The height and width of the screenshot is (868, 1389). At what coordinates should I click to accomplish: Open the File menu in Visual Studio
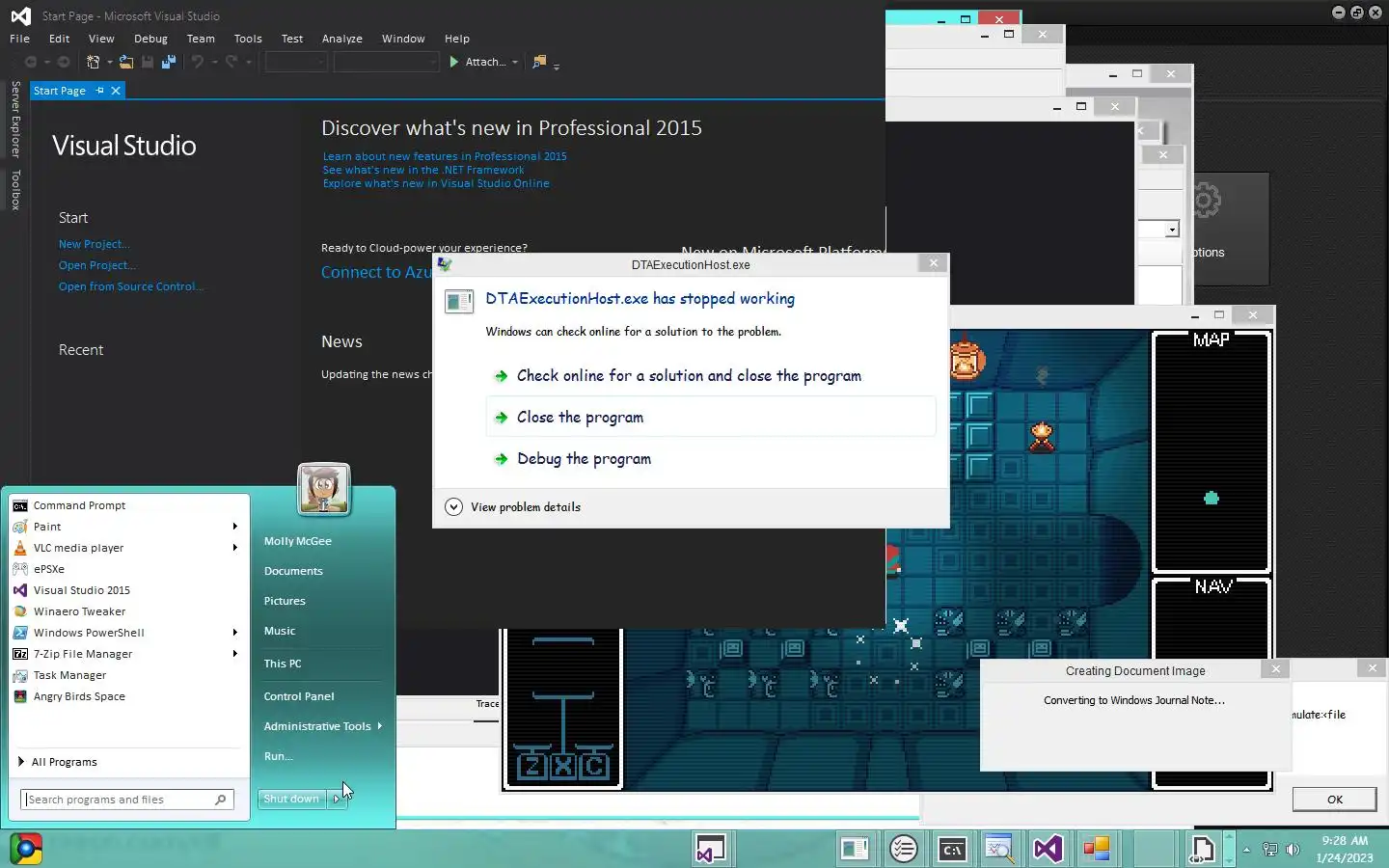[x=19, y=39]
